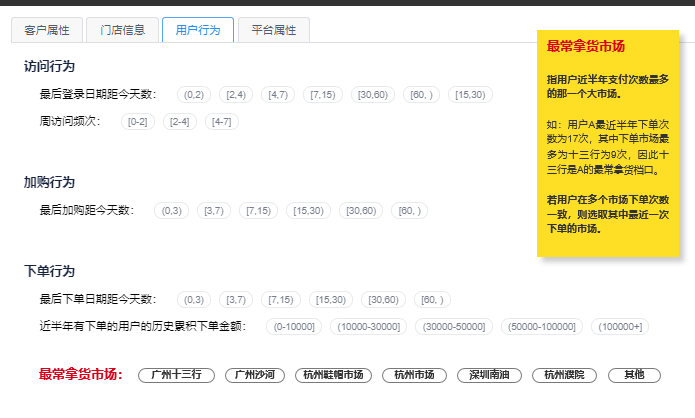The height and width of the screenshot is (418, 695).
Task: Click the 下单行为 section heading
Action: click(x=49, y=271)
